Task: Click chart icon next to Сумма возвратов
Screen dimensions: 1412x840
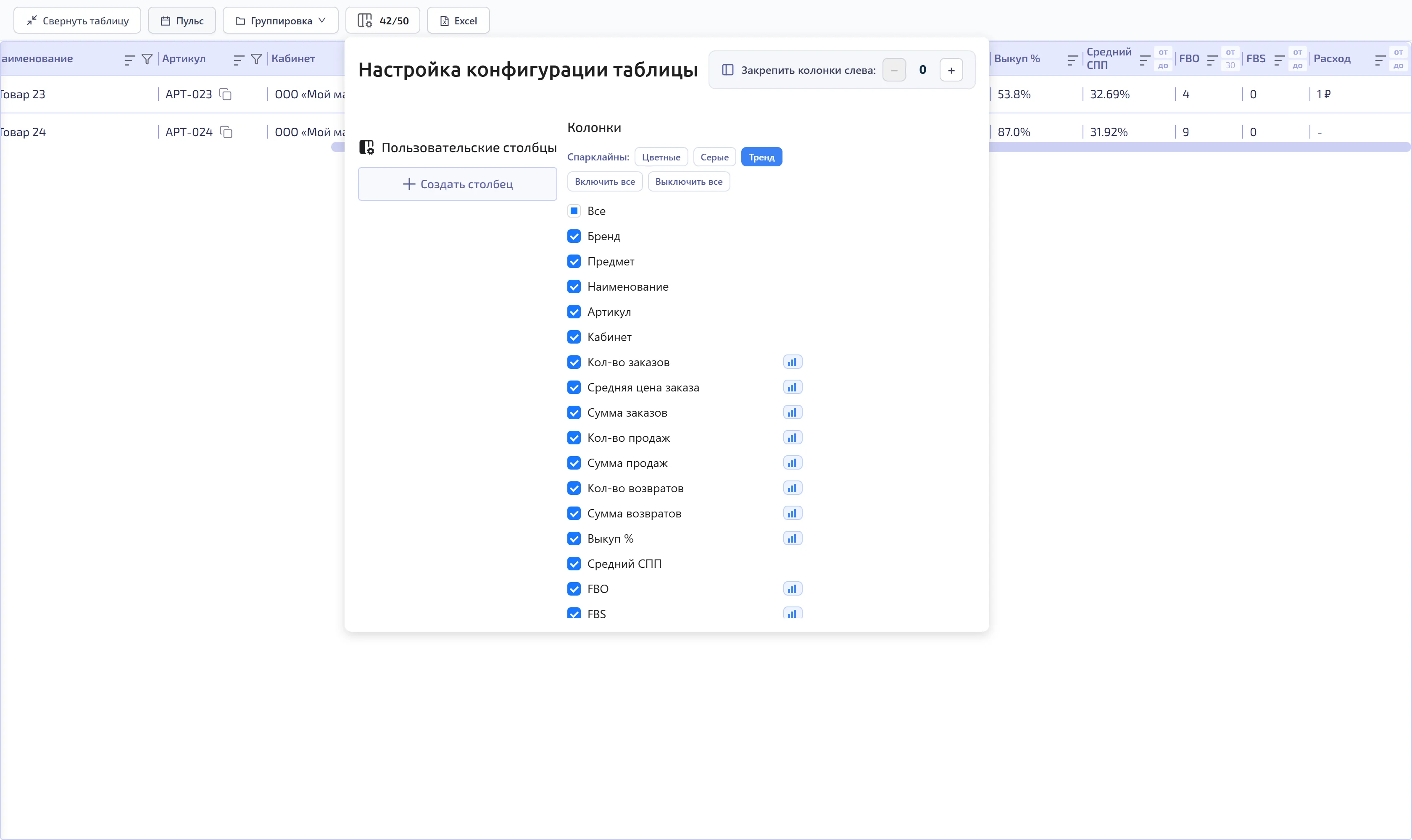Action: coord(793,513)
